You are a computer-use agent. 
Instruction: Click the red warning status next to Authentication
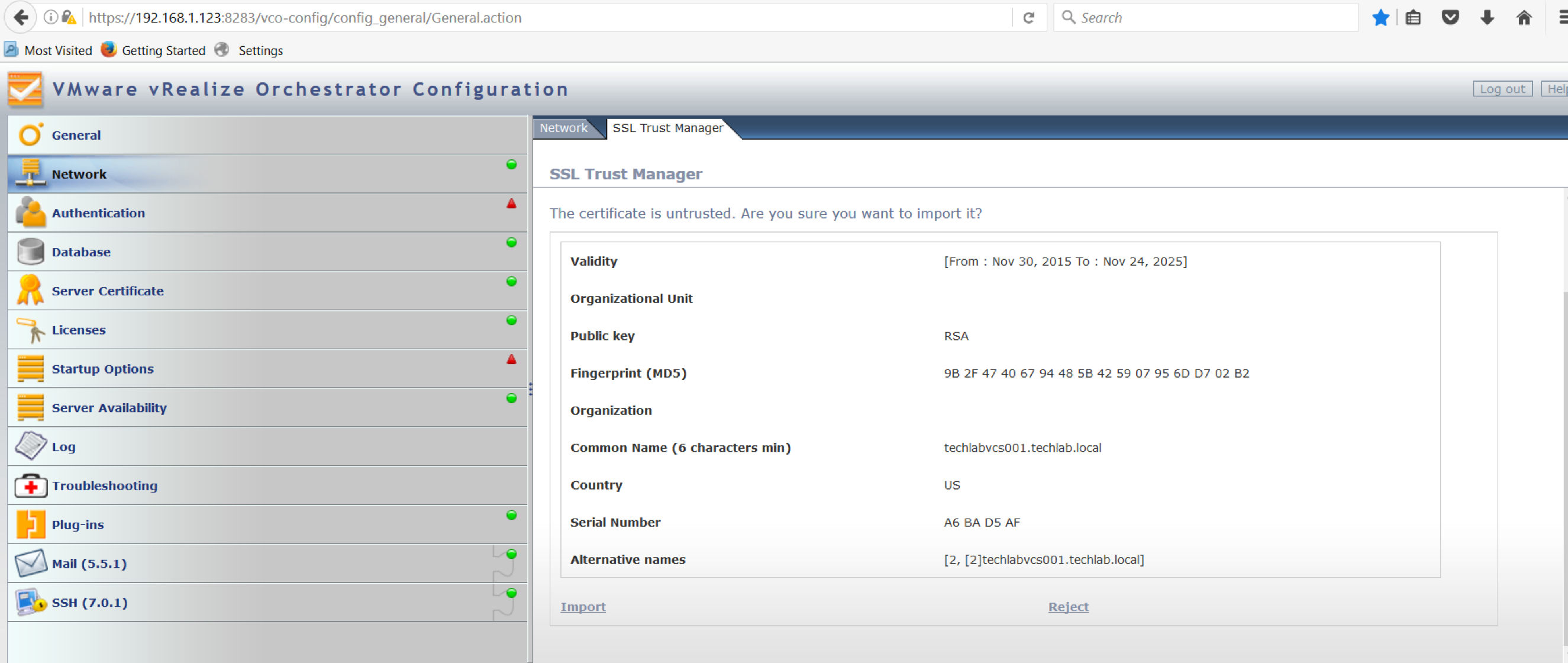[x=511, y=204]
